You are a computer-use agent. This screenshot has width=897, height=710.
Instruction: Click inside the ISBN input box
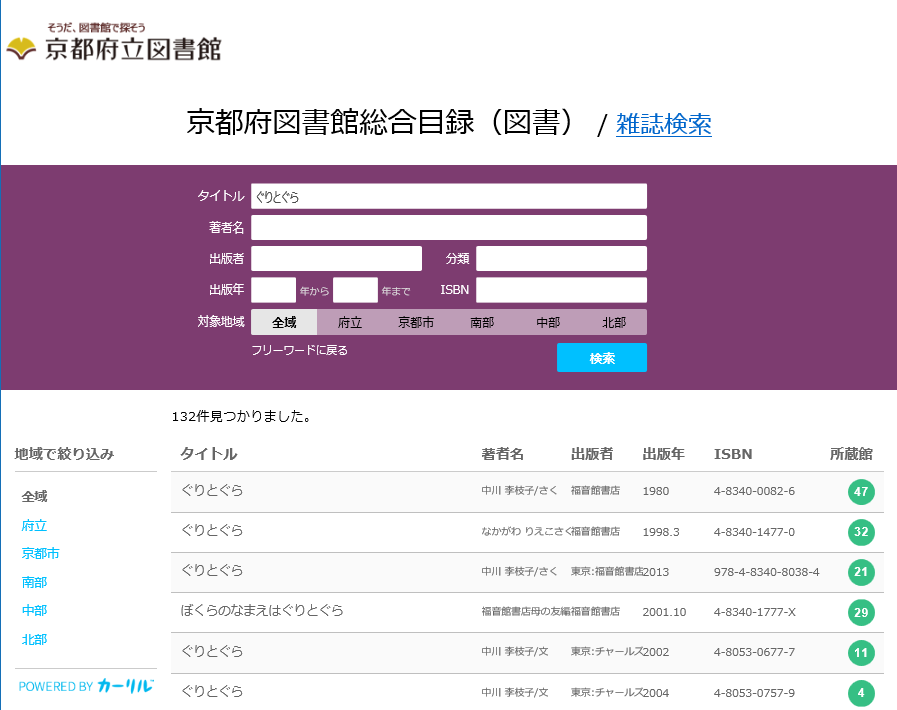[560, 289]
